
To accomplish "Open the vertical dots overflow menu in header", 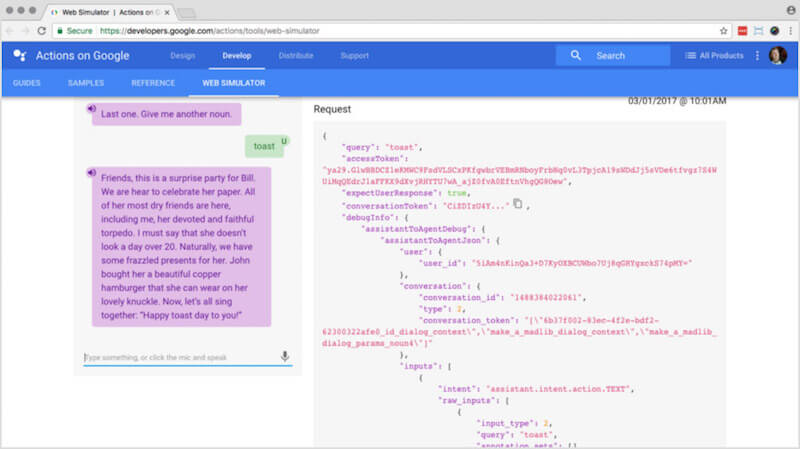I will 757,55.
